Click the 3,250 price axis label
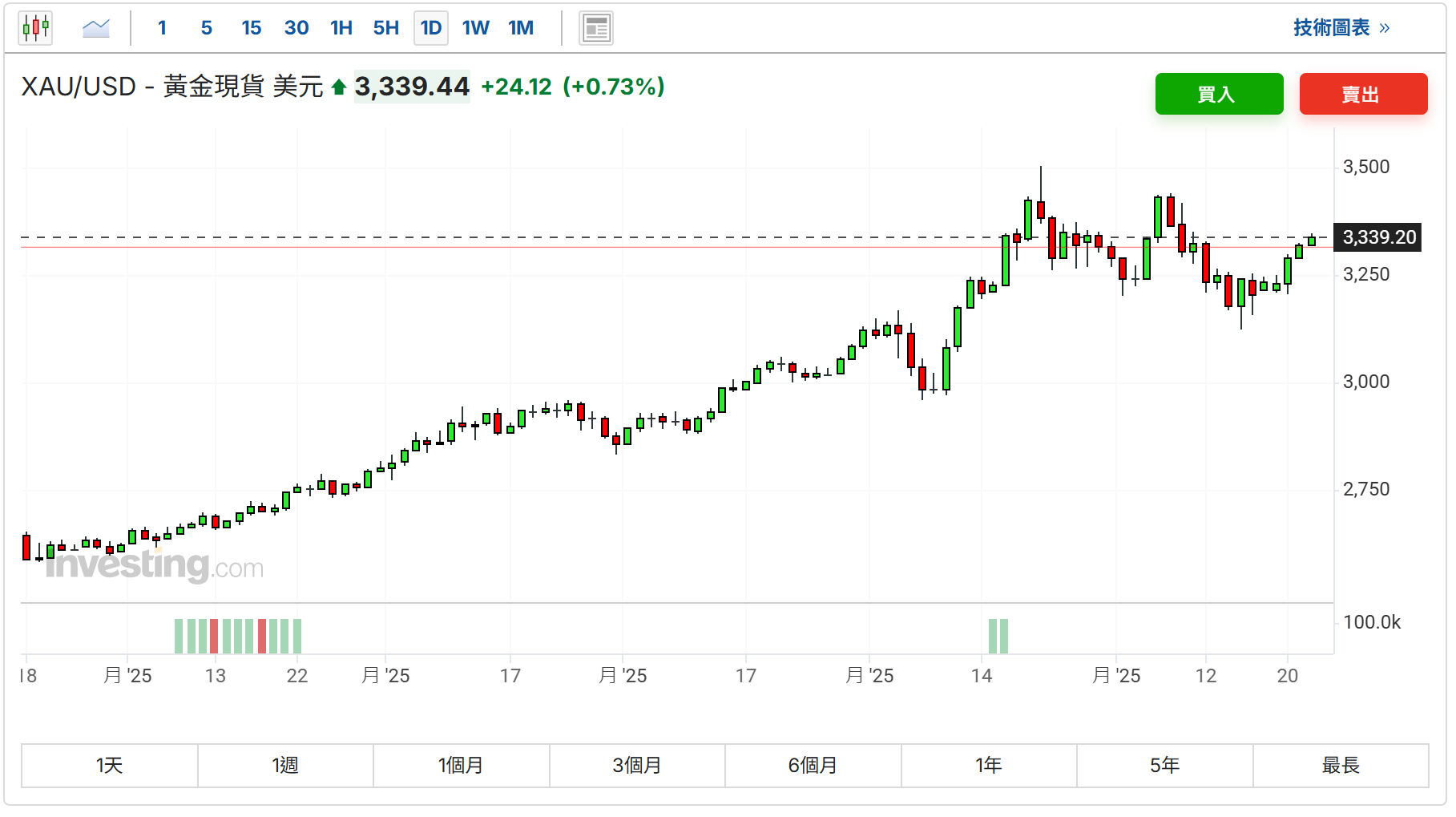This screenshot has width=1456, height=817. [x=1366, y=274]
